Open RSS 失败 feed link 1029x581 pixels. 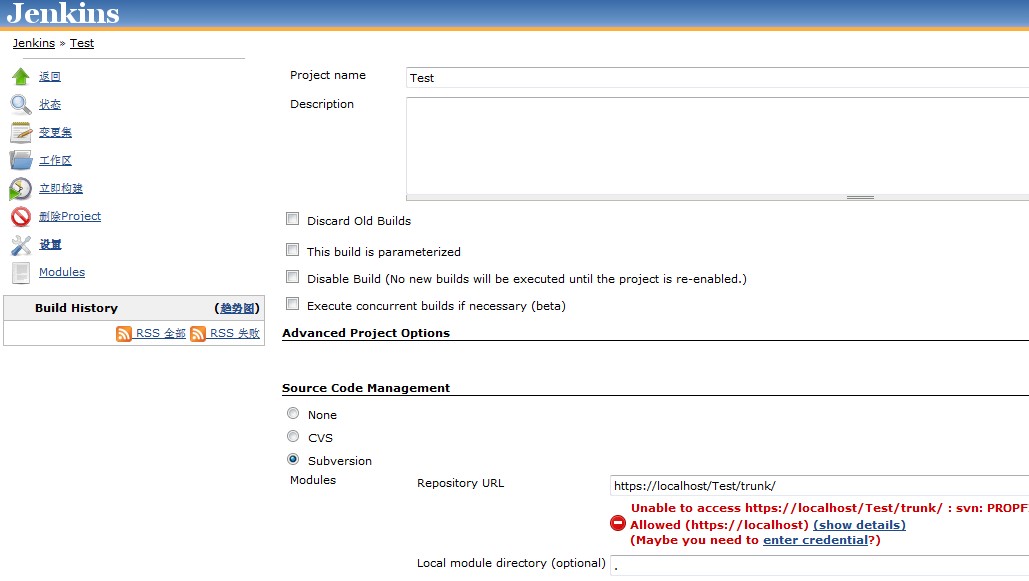tap(234, 334)
